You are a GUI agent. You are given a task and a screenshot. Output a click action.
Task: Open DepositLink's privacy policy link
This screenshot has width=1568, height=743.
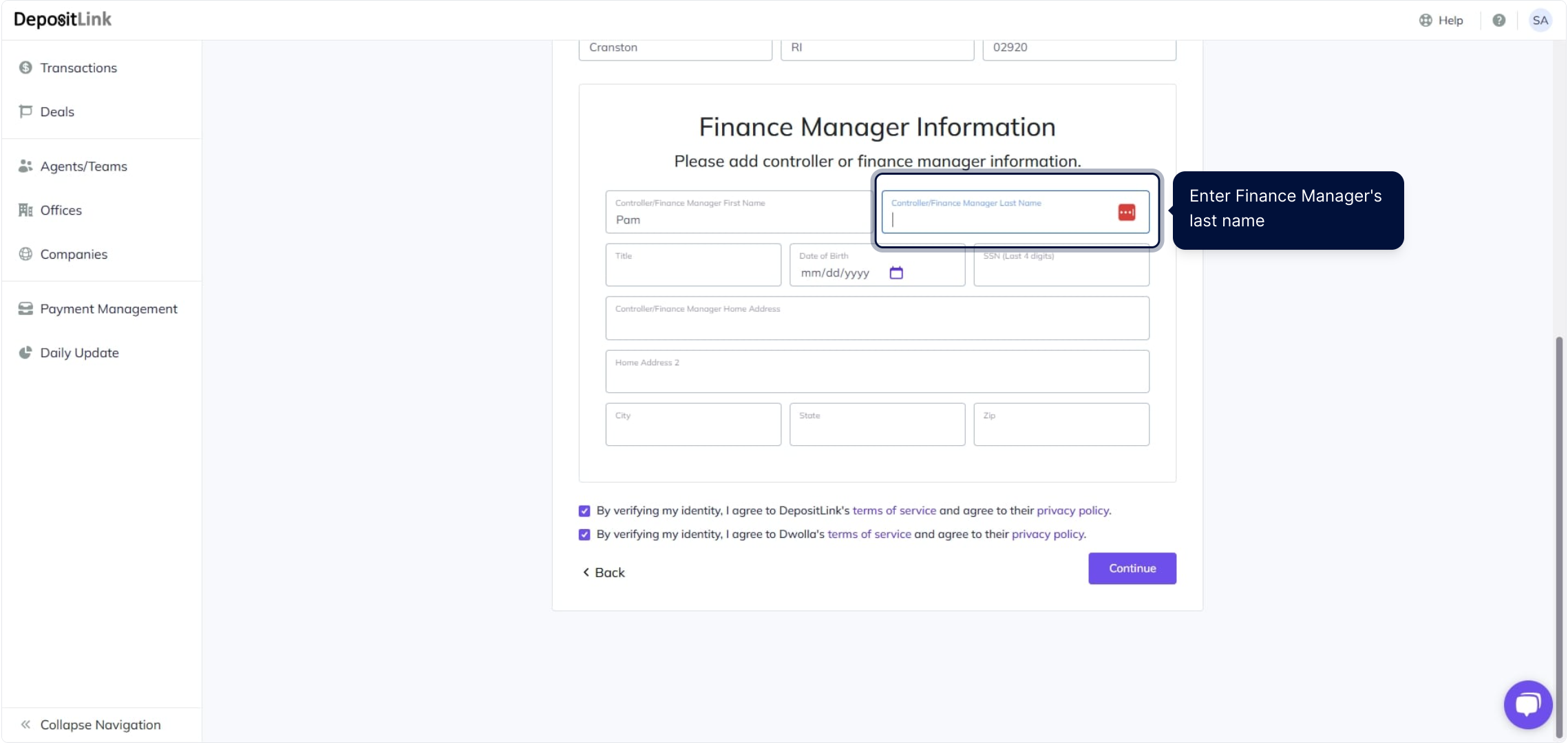(x=1072, y=510)
